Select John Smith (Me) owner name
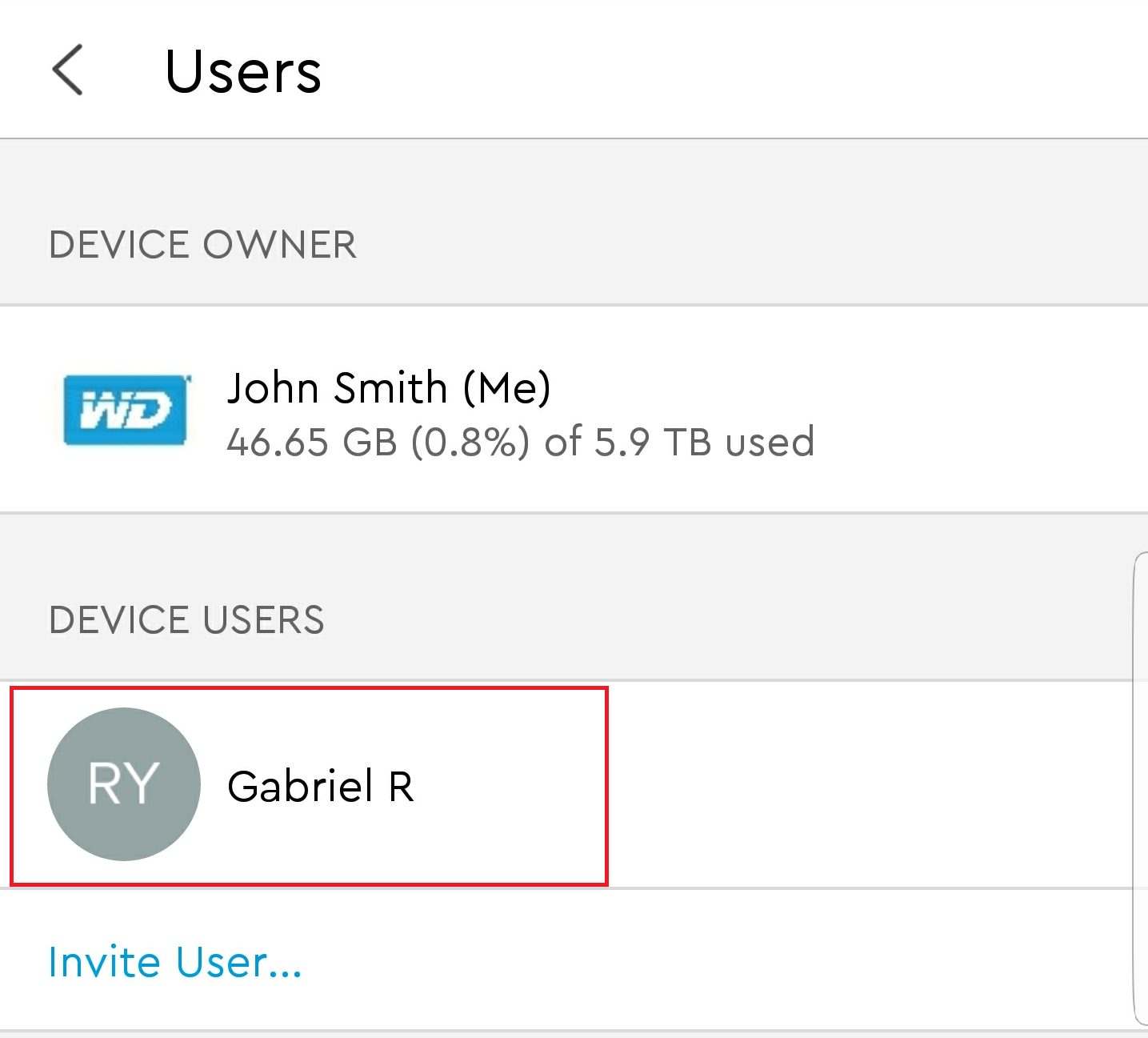The width and height of the screenshot is (1148, 1038). [389, 388]
